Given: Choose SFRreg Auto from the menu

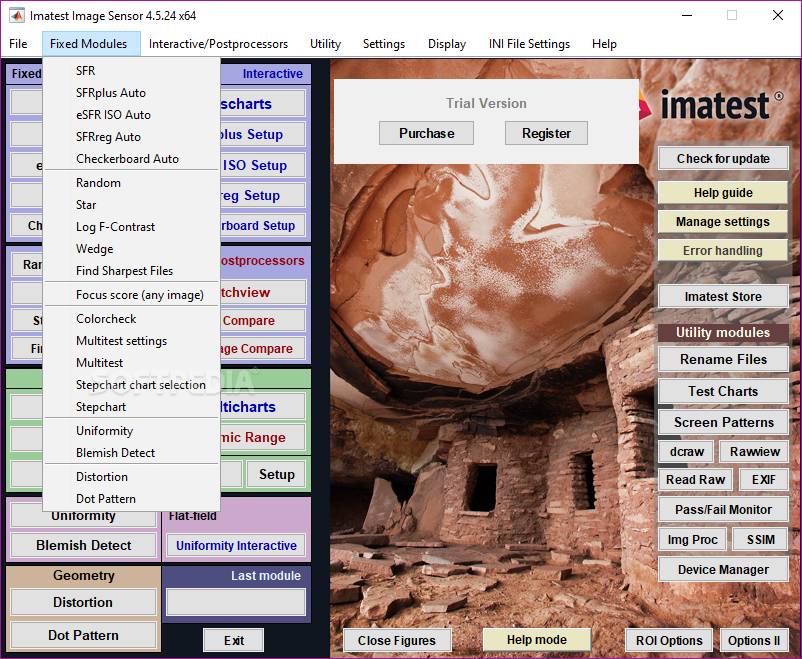Looking at the screenshot, I should 132,137.
